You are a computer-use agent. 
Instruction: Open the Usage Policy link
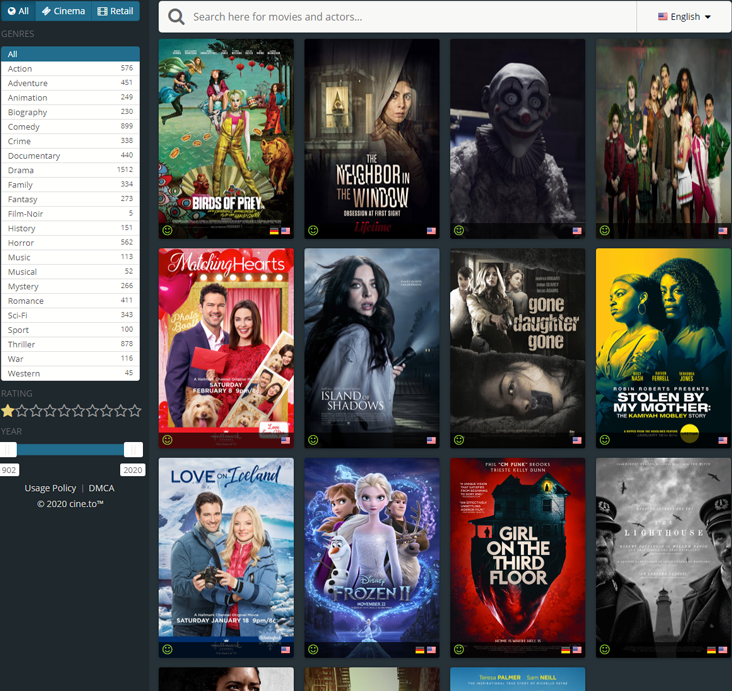click(50, 488)
